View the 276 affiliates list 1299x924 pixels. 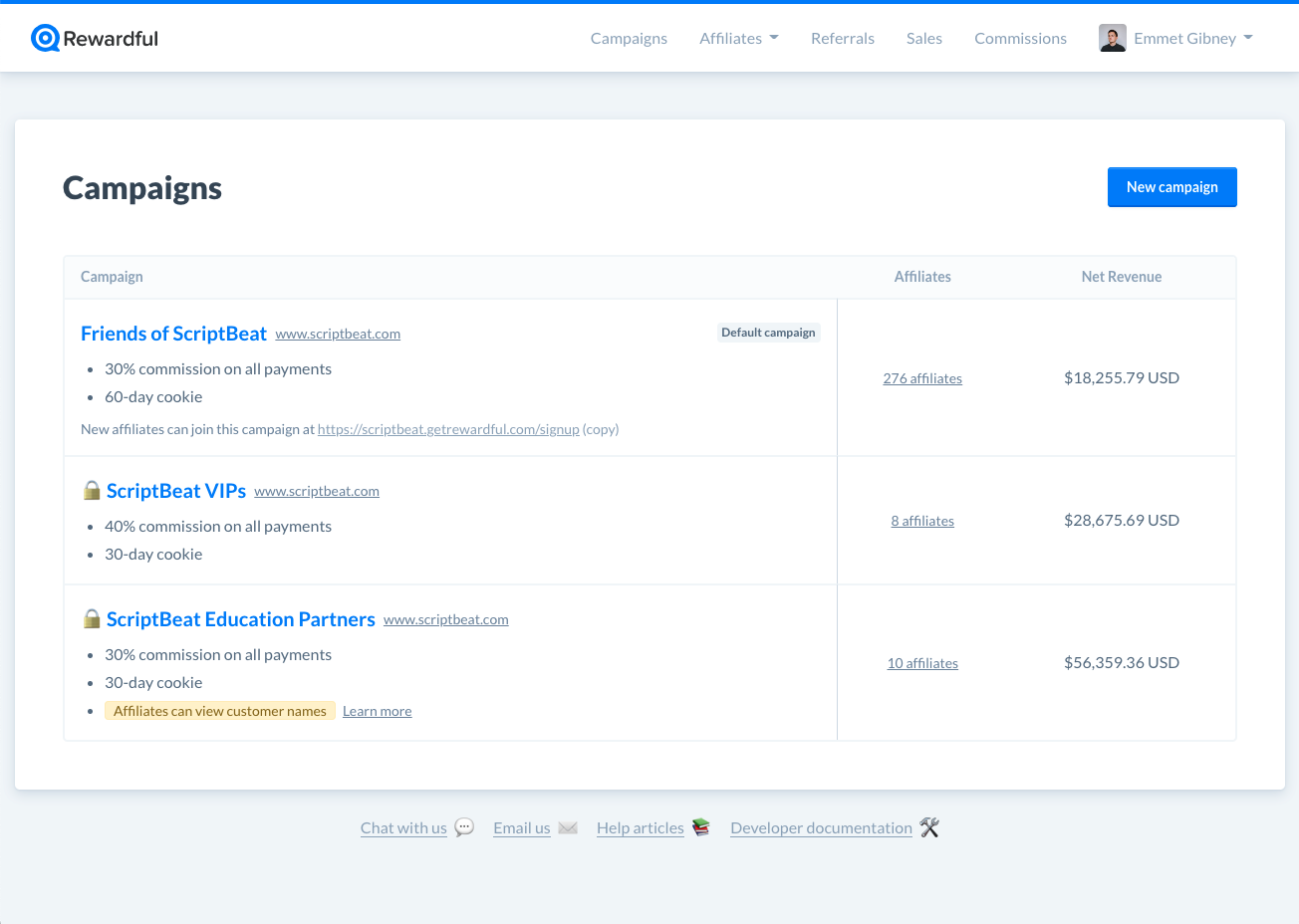point(922,378)
